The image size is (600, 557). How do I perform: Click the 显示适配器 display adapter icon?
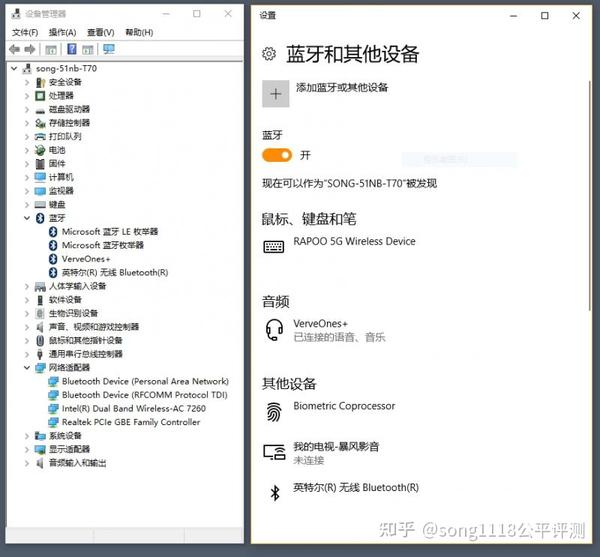coord(40,450)
